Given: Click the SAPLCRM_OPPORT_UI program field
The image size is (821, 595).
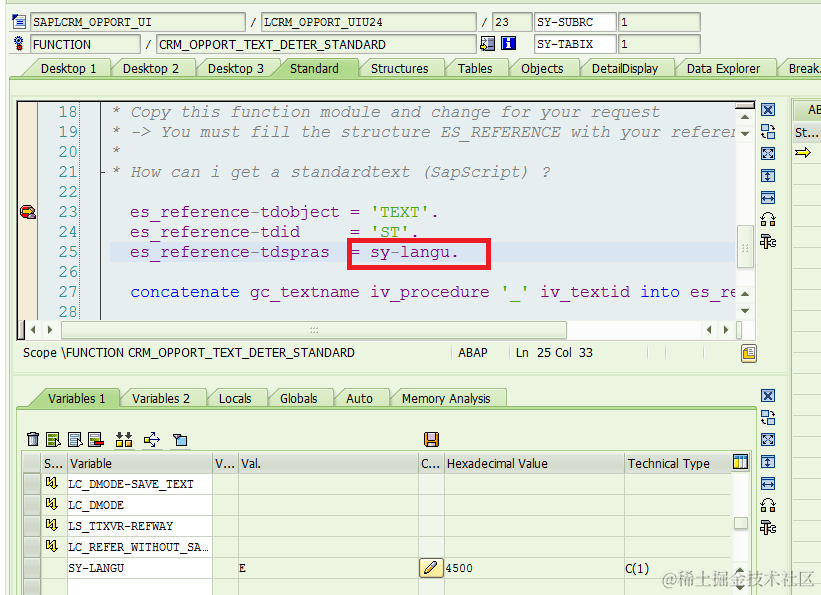Looking at the screenshot, I should click(138, 22).
